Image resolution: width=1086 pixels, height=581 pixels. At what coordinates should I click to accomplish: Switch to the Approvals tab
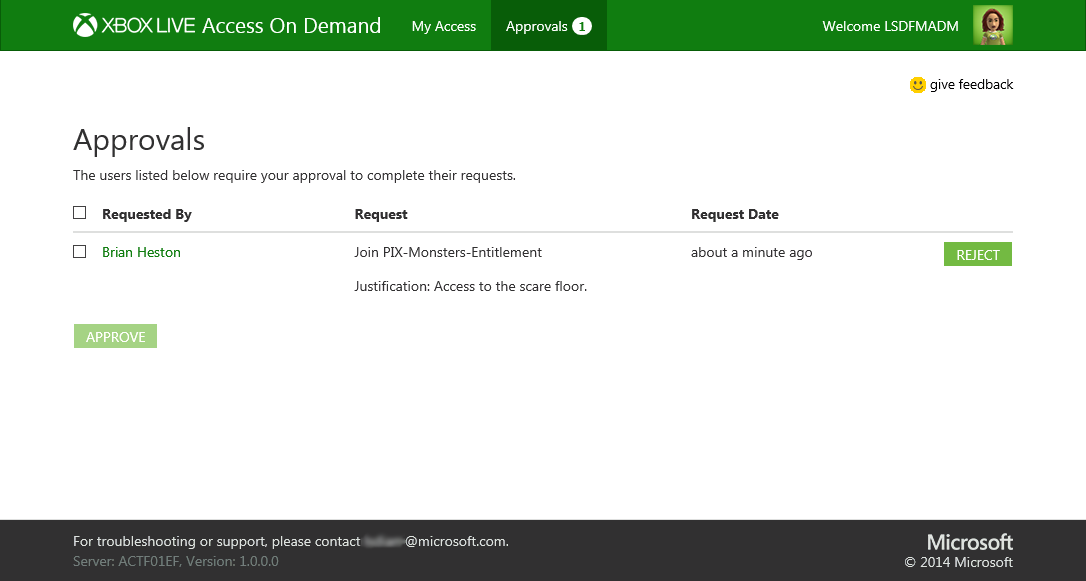click(x=549, y=26)
